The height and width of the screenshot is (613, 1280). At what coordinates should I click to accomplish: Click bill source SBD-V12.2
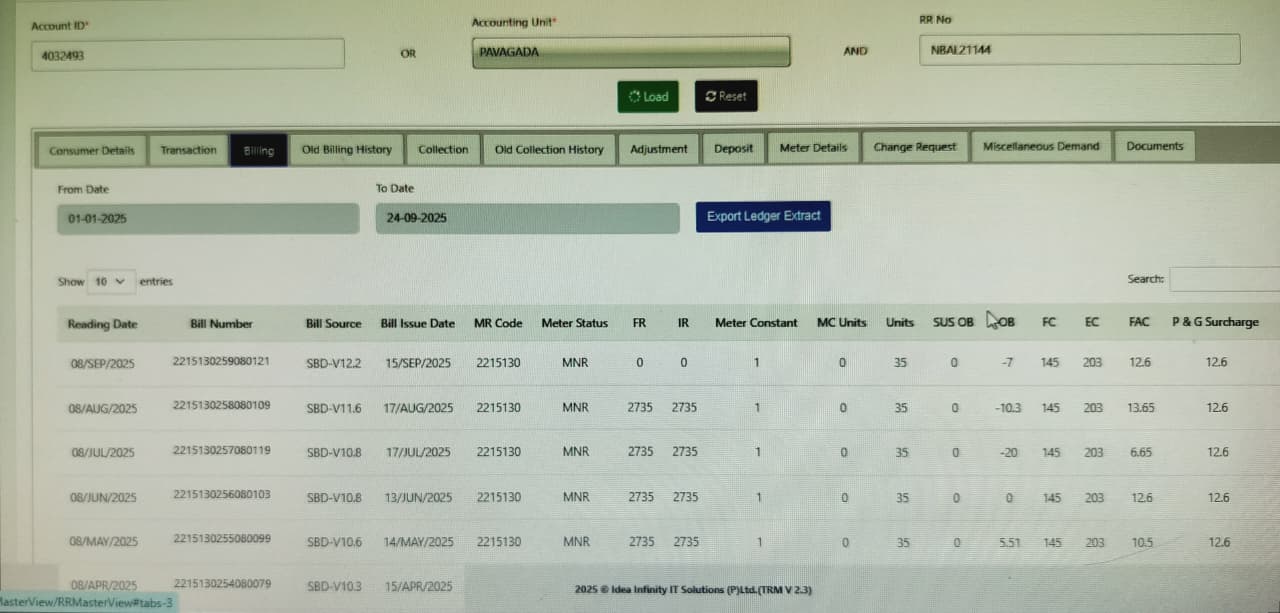click(333, 363)
